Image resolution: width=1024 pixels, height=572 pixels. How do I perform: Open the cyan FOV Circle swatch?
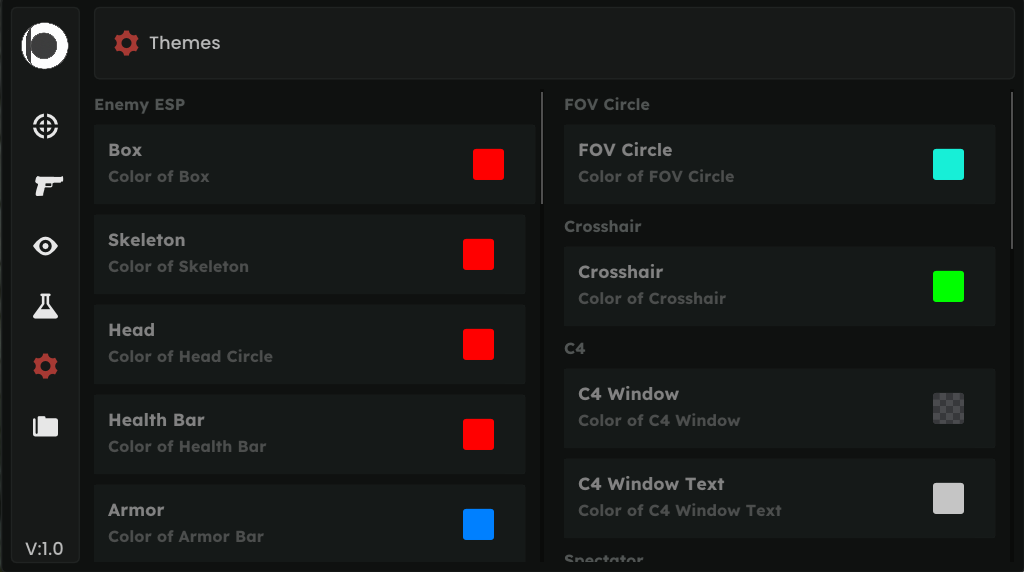click(x=948, y=165)
